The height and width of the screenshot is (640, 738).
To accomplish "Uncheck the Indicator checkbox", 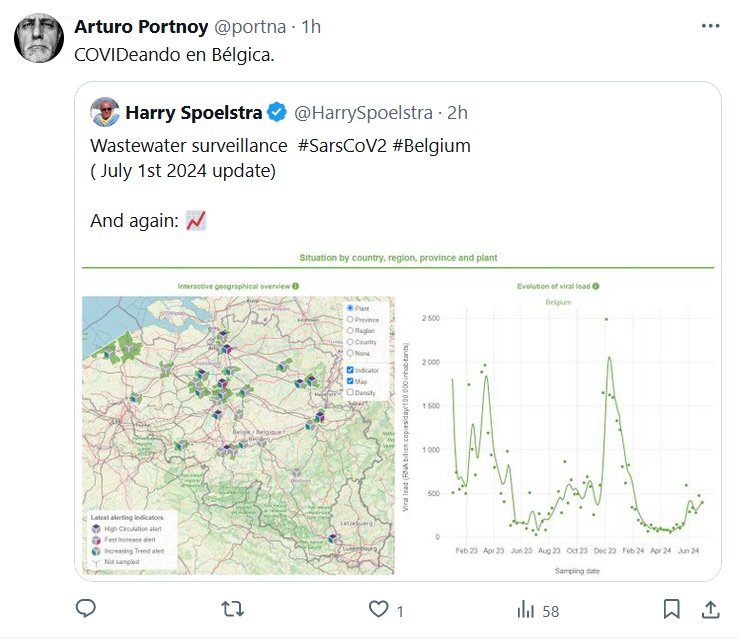I will (x=349, y=370).
